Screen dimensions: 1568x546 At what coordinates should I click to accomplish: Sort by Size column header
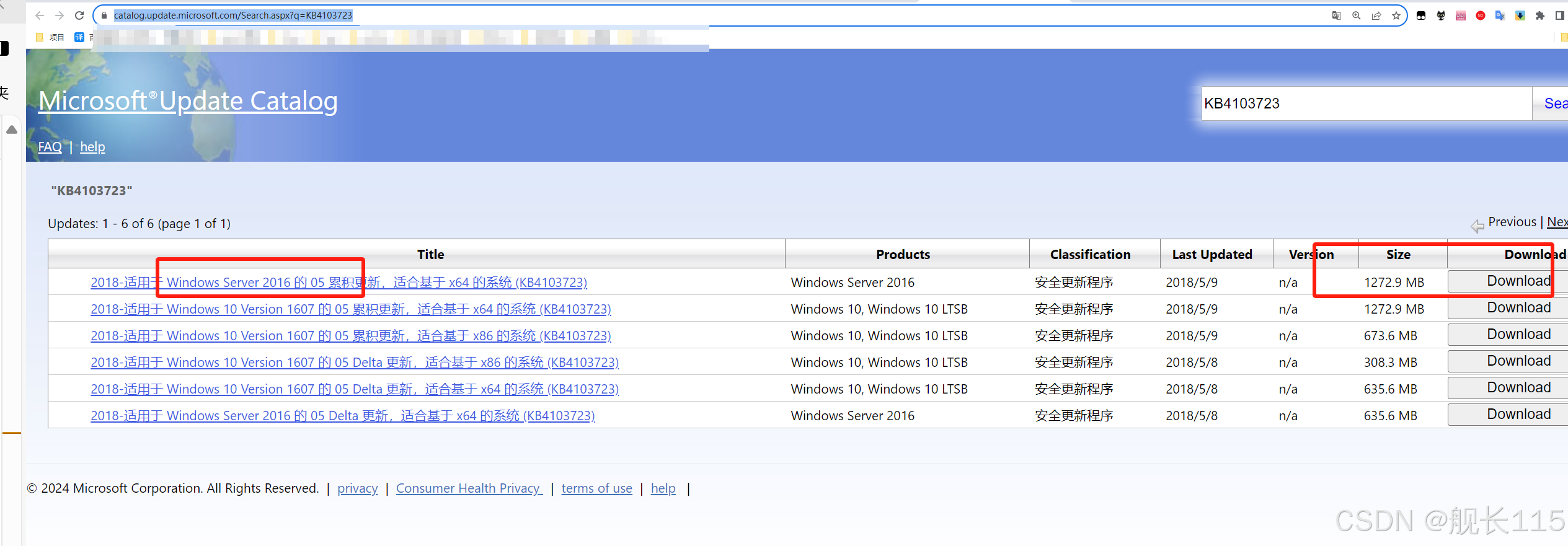[1398, 254]
